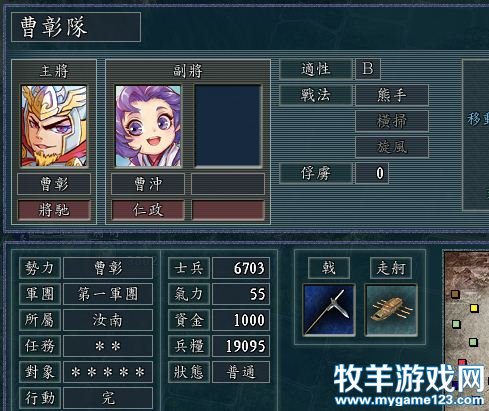Viewport: 489px width, 411px height.
Task: Click the yellow square marker on minimap
Action: tap(474, 308)
